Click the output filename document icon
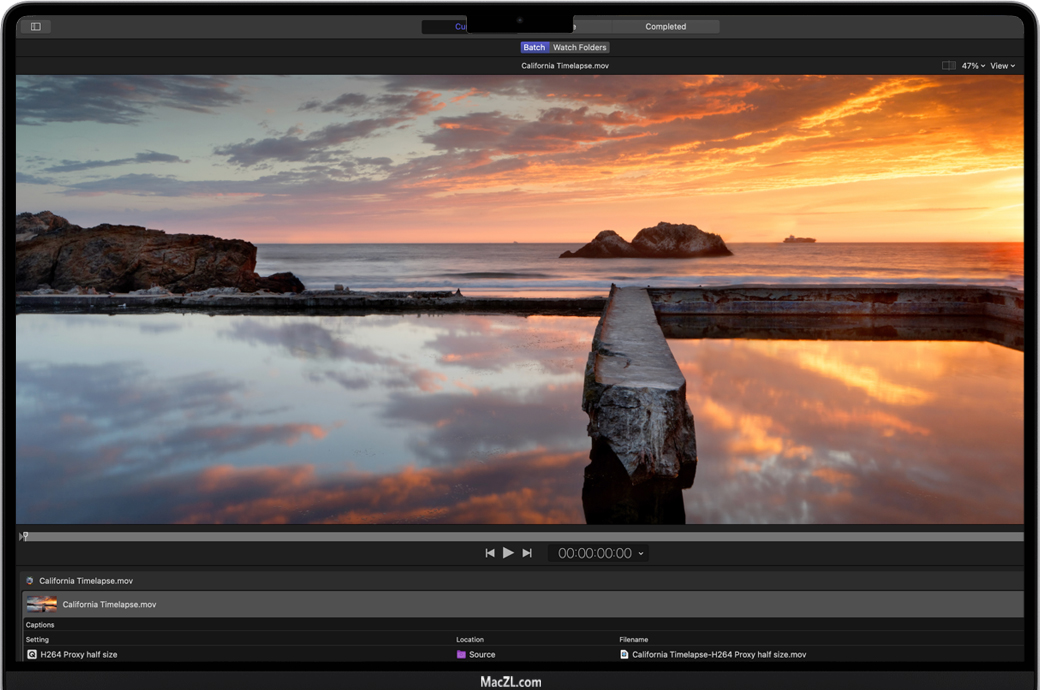The height and width of the screenshot is (690, 1040). pyautogui.click(x=624, y=654)
